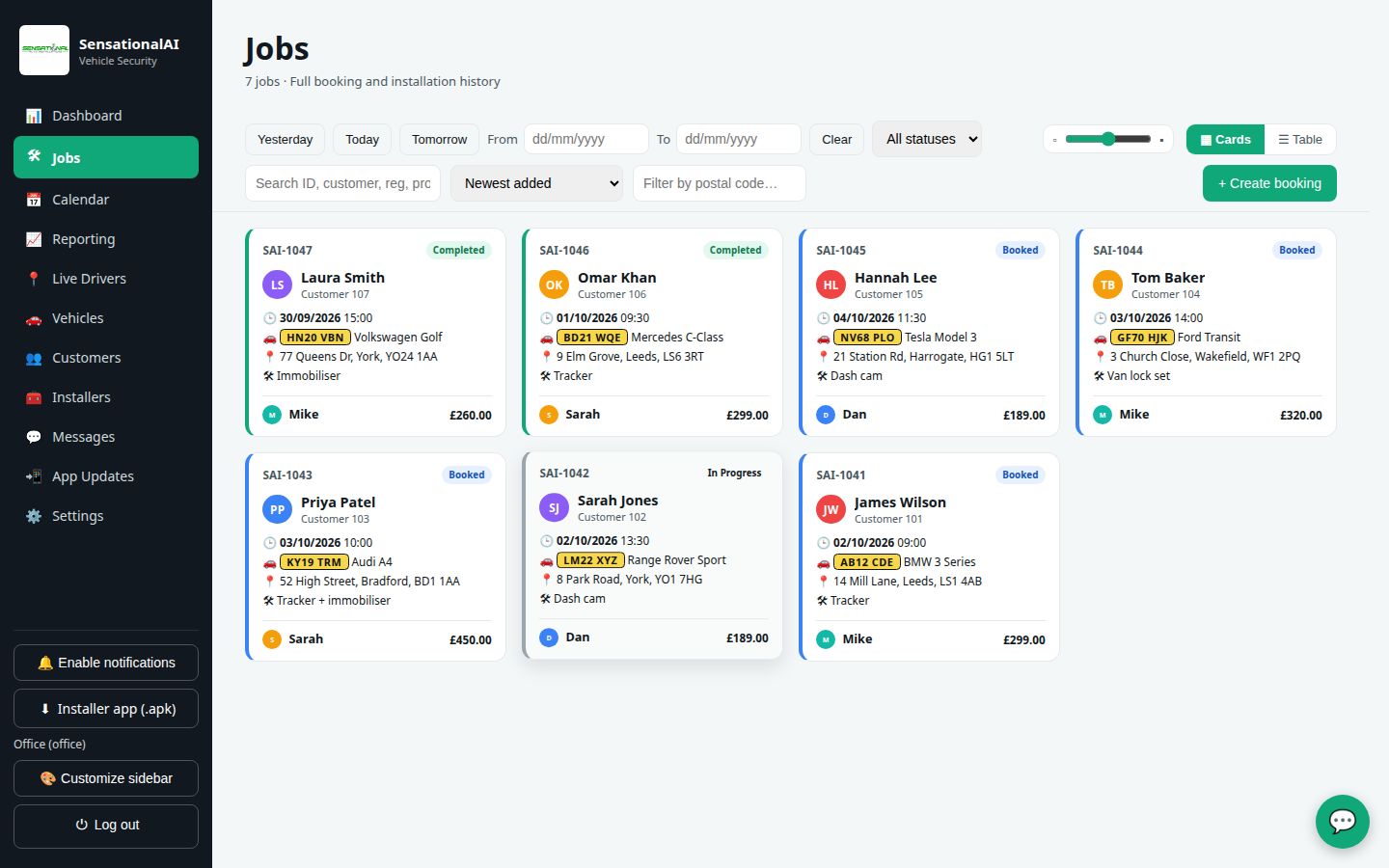Click James Wilson's JW avatar
The image size is (1389, 868).
point(831,509)
